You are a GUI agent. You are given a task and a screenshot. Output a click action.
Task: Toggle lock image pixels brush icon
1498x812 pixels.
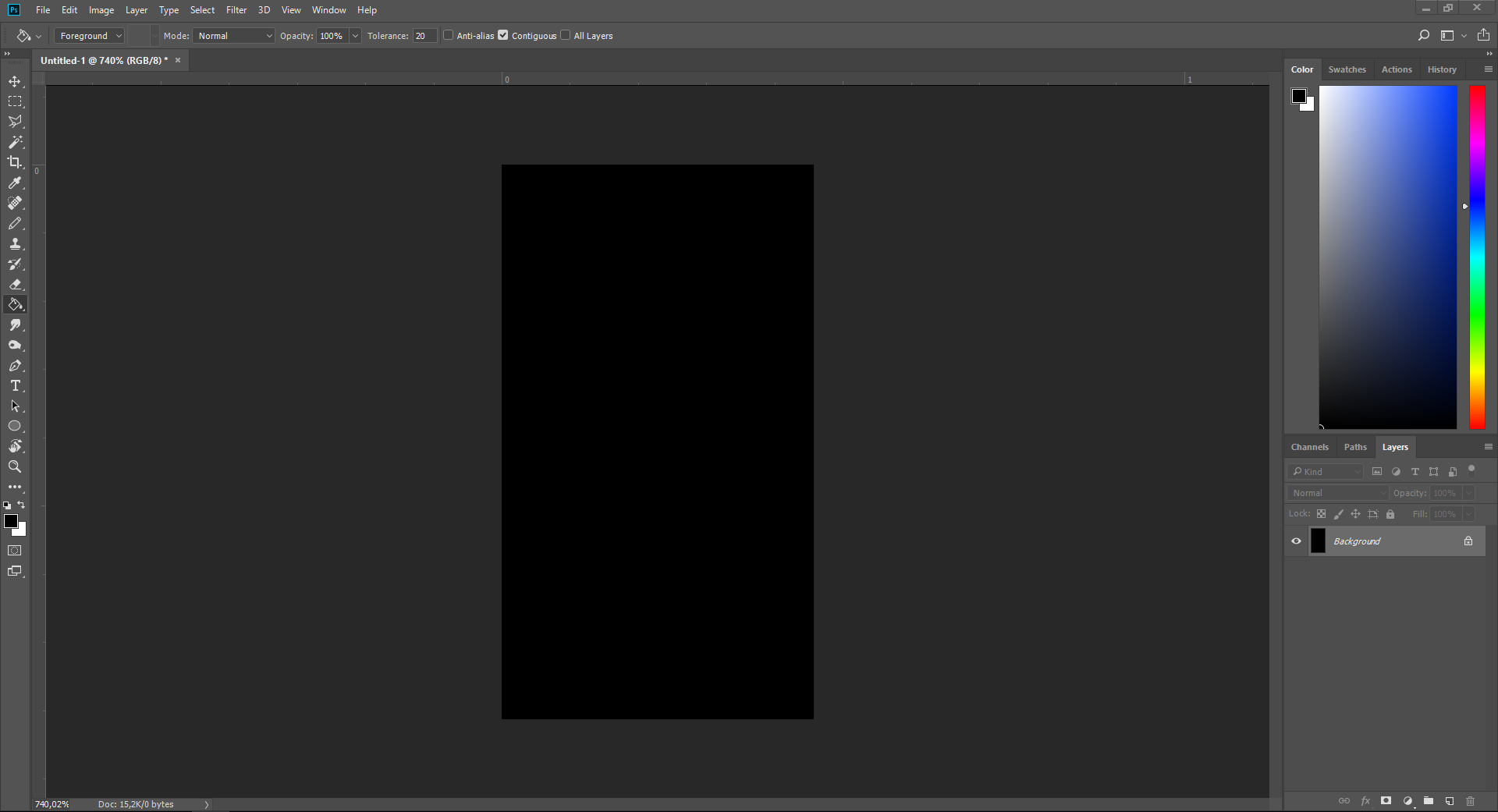[1338, 514]
